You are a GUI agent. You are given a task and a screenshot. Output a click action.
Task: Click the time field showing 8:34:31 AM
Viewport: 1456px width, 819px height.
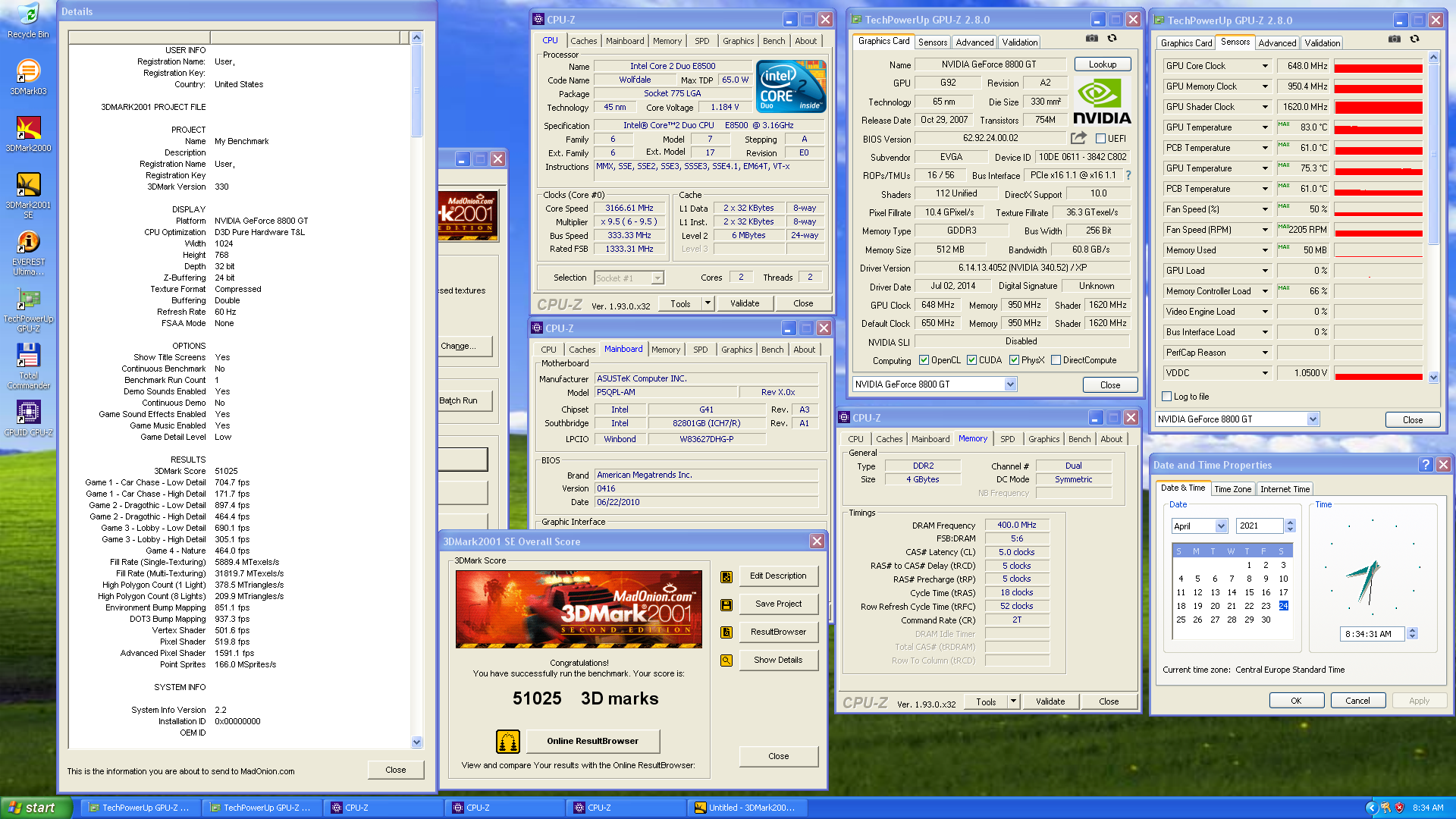point(1372,634)
